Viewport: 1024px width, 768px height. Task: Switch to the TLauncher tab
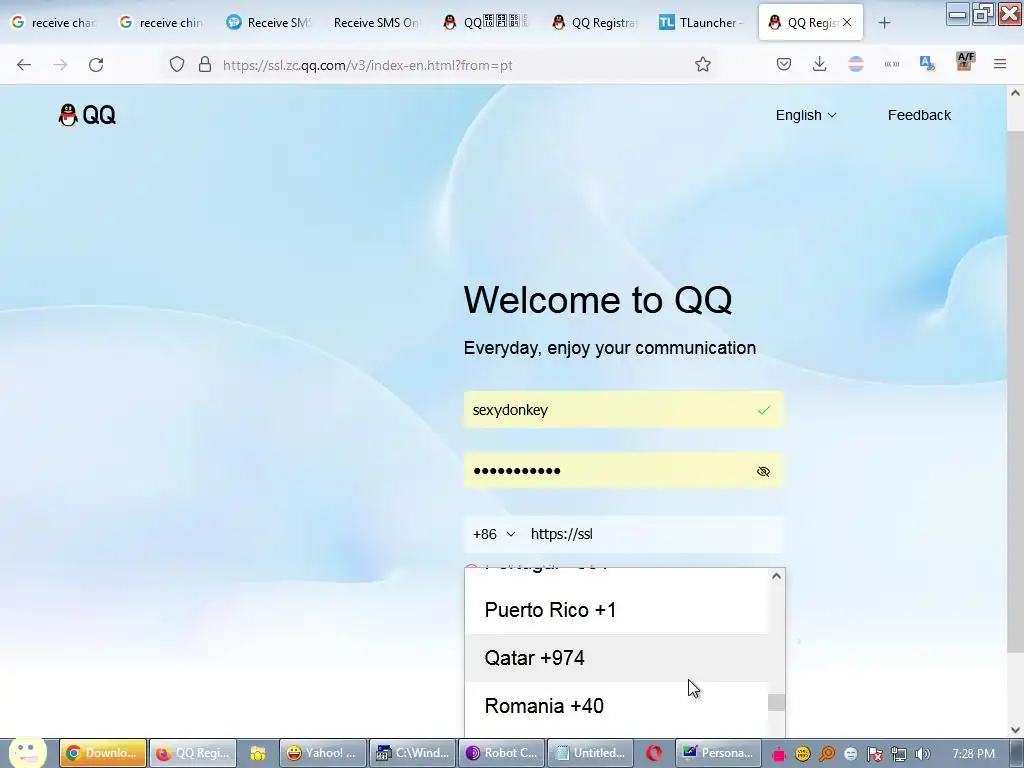[702, 23]
